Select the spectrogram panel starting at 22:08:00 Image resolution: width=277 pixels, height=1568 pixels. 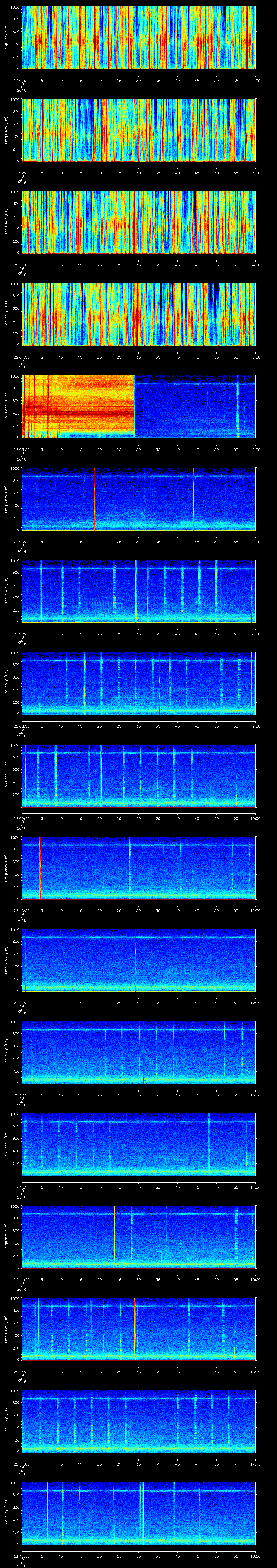[x=138, y=683]
